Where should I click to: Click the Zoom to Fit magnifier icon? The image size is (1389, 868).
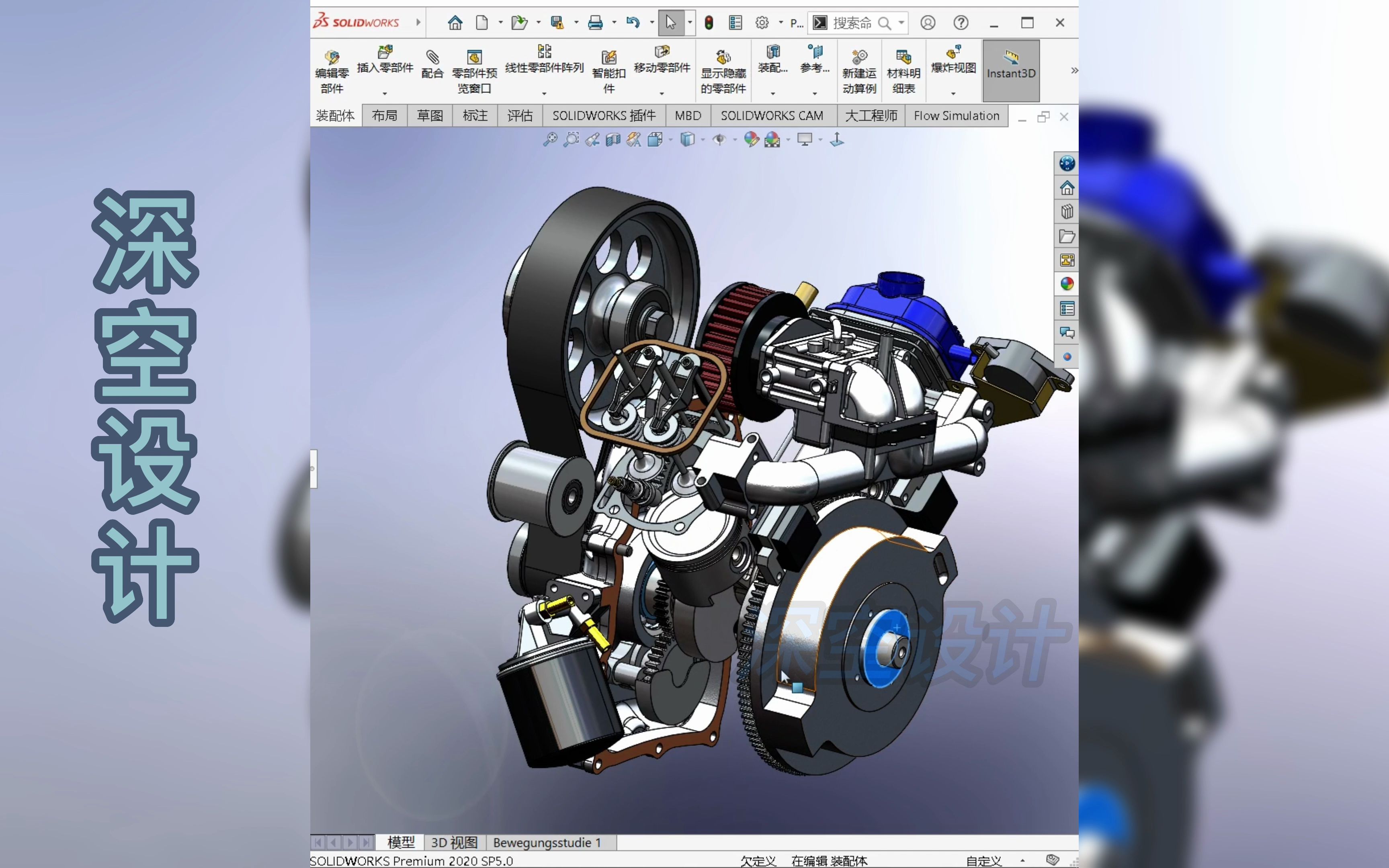tap(550, 139)
